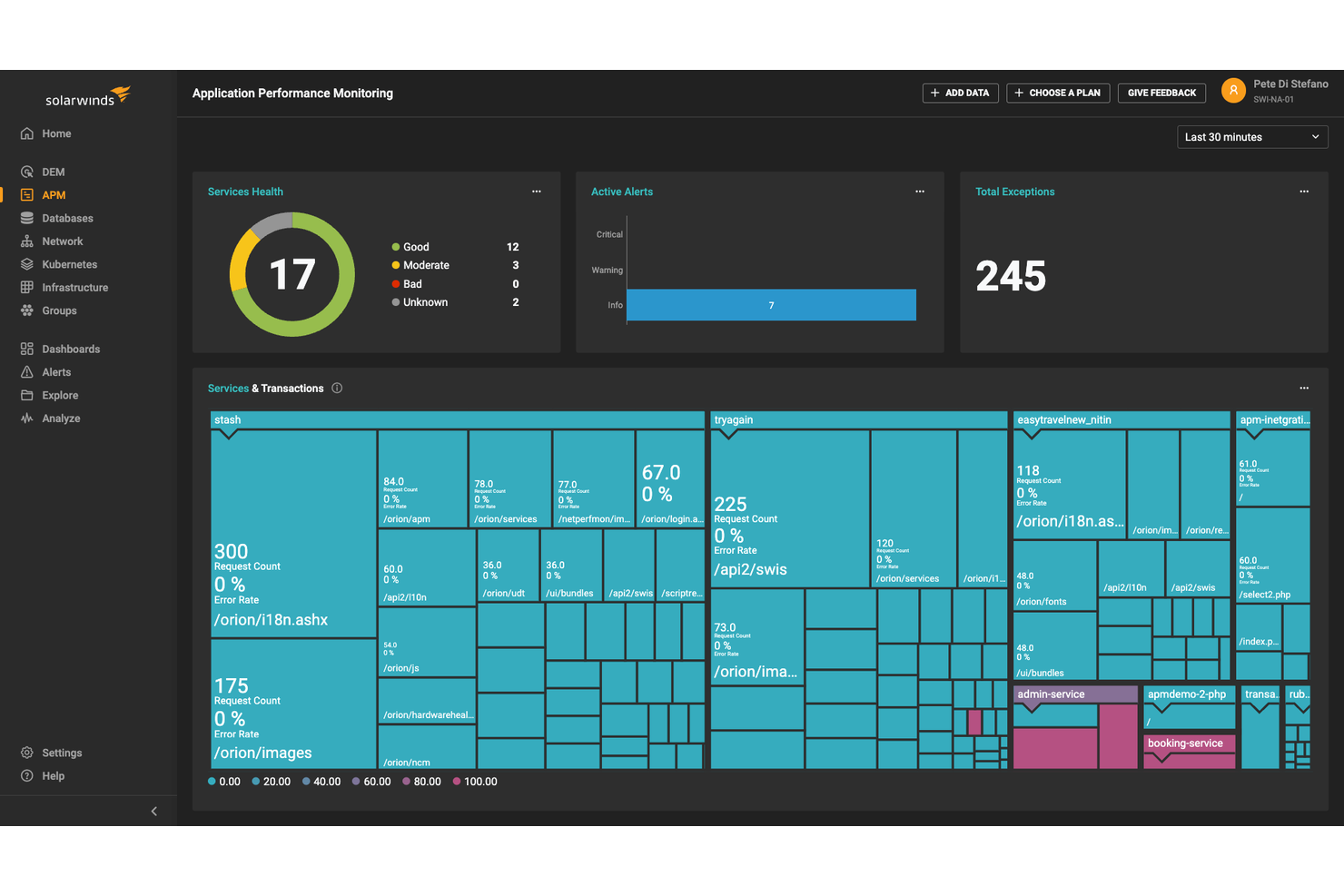The height and width of the screenshot is (896, 1344).
Task: Open the Network monitoring icon
Action: pyautogui.click(x=27, y=241)
